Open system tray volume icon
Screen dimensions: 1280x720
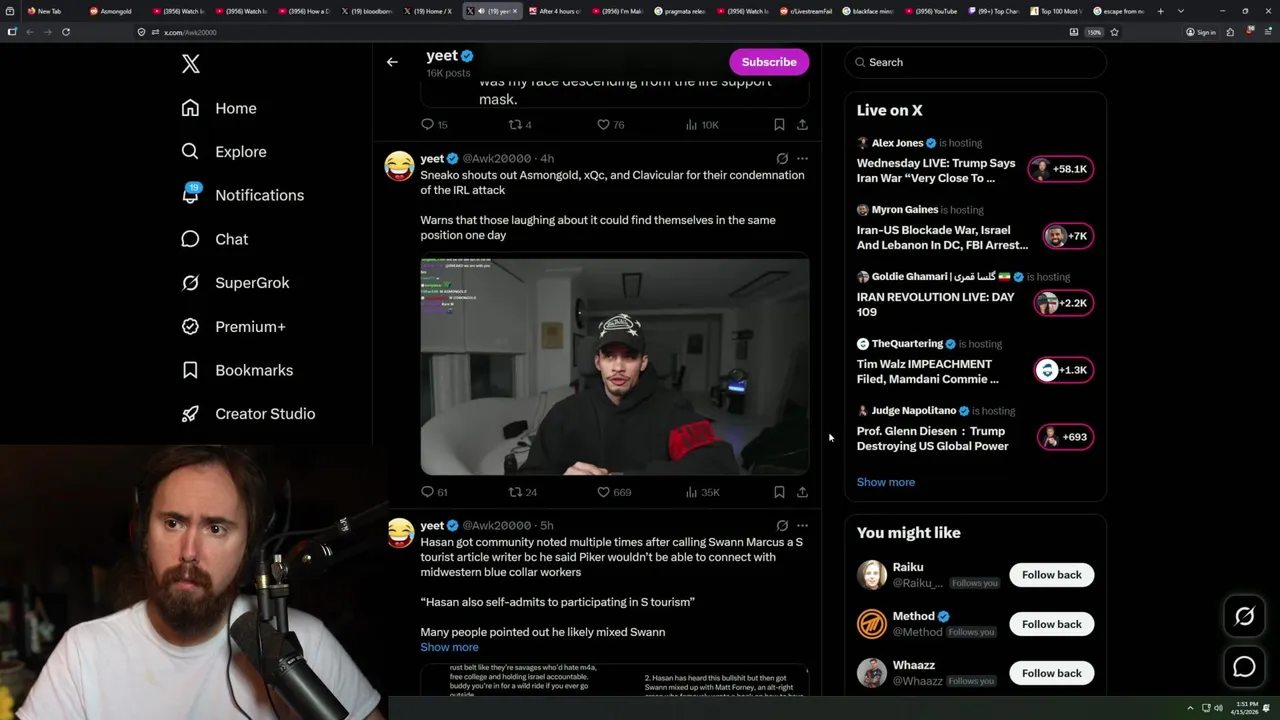[1218, 708]
